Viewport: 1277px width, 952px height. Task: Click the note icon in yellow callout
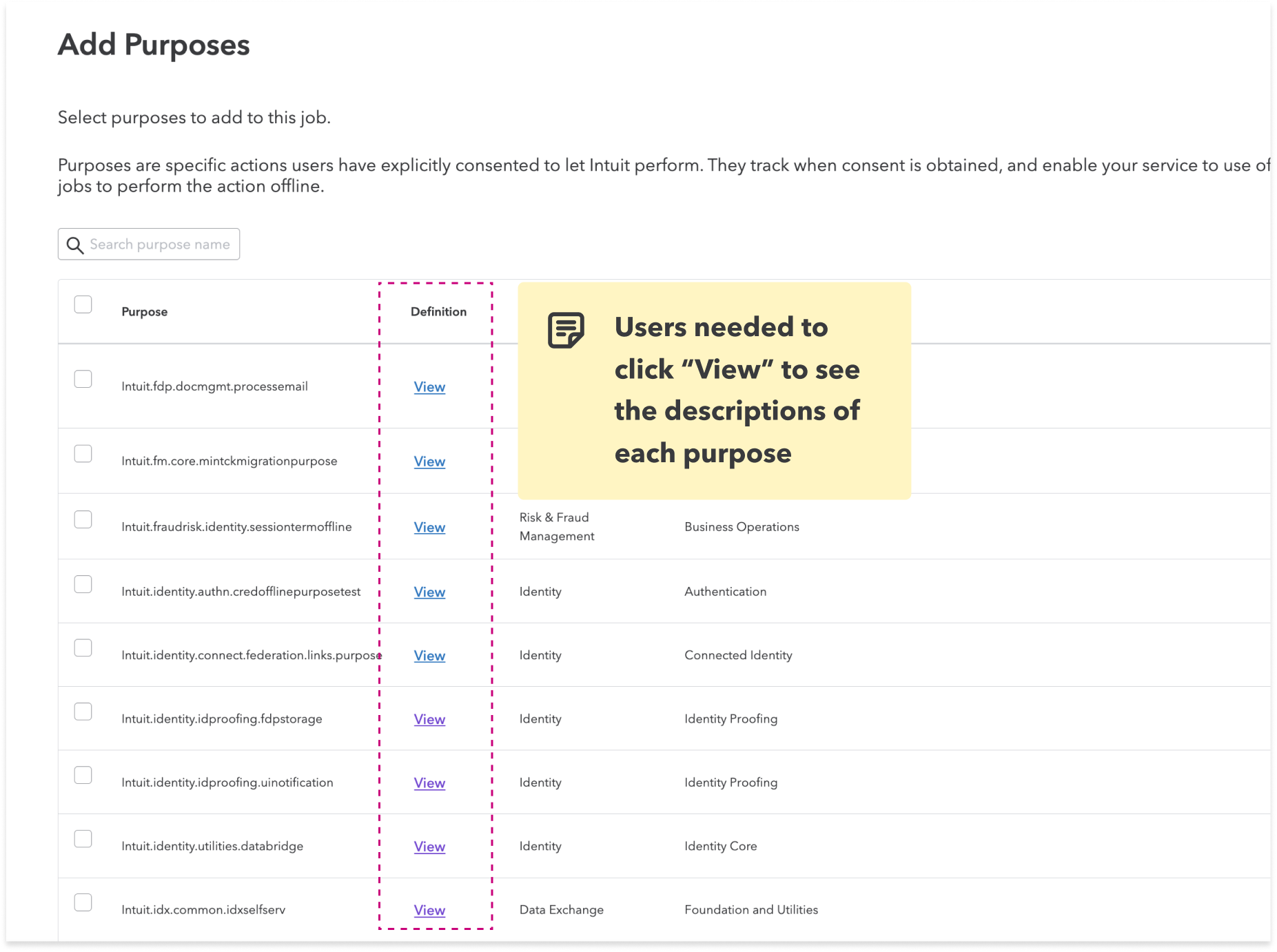click(566, 330)
